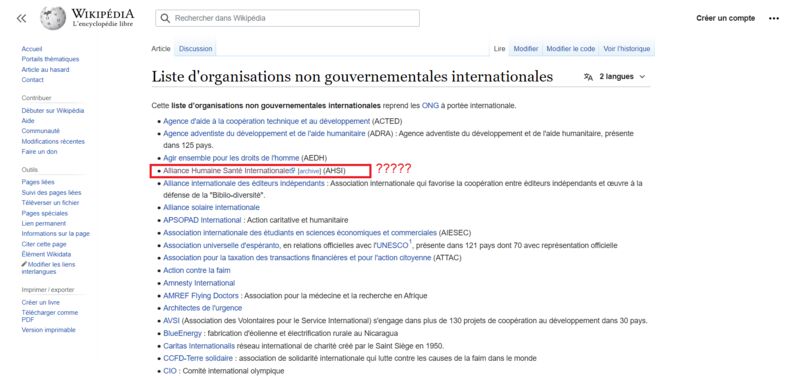Click the translate languages icon
Screen dimensions: 800x376
[588, 77]
